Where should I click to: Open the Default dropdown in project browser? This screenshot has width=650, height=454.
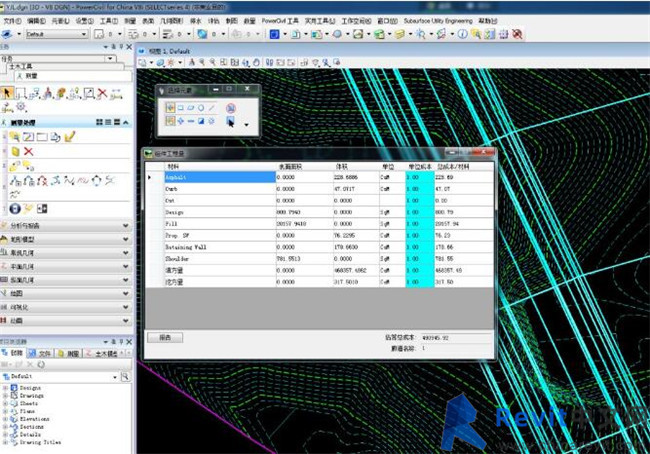pos(115,376)
